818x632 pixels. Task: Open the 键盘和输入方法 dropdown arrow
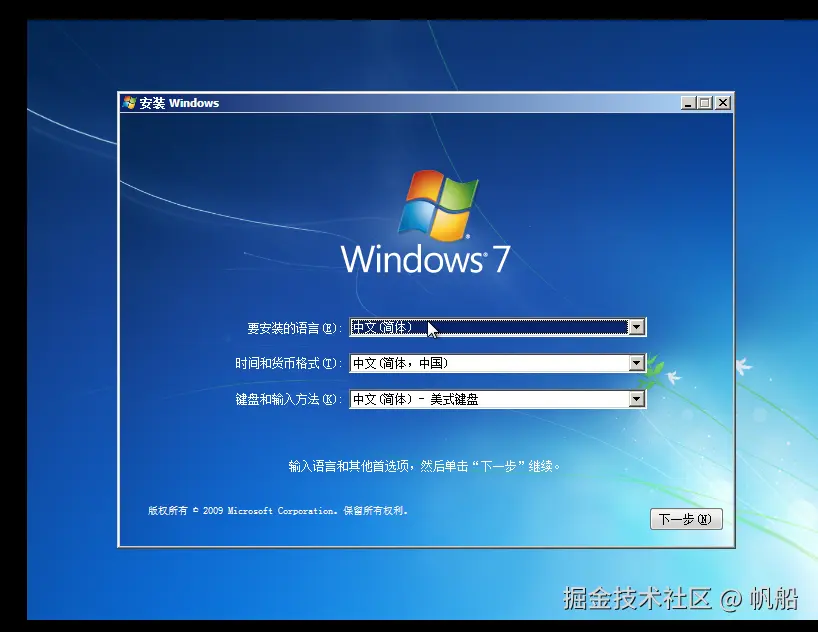tap(636, 399)
